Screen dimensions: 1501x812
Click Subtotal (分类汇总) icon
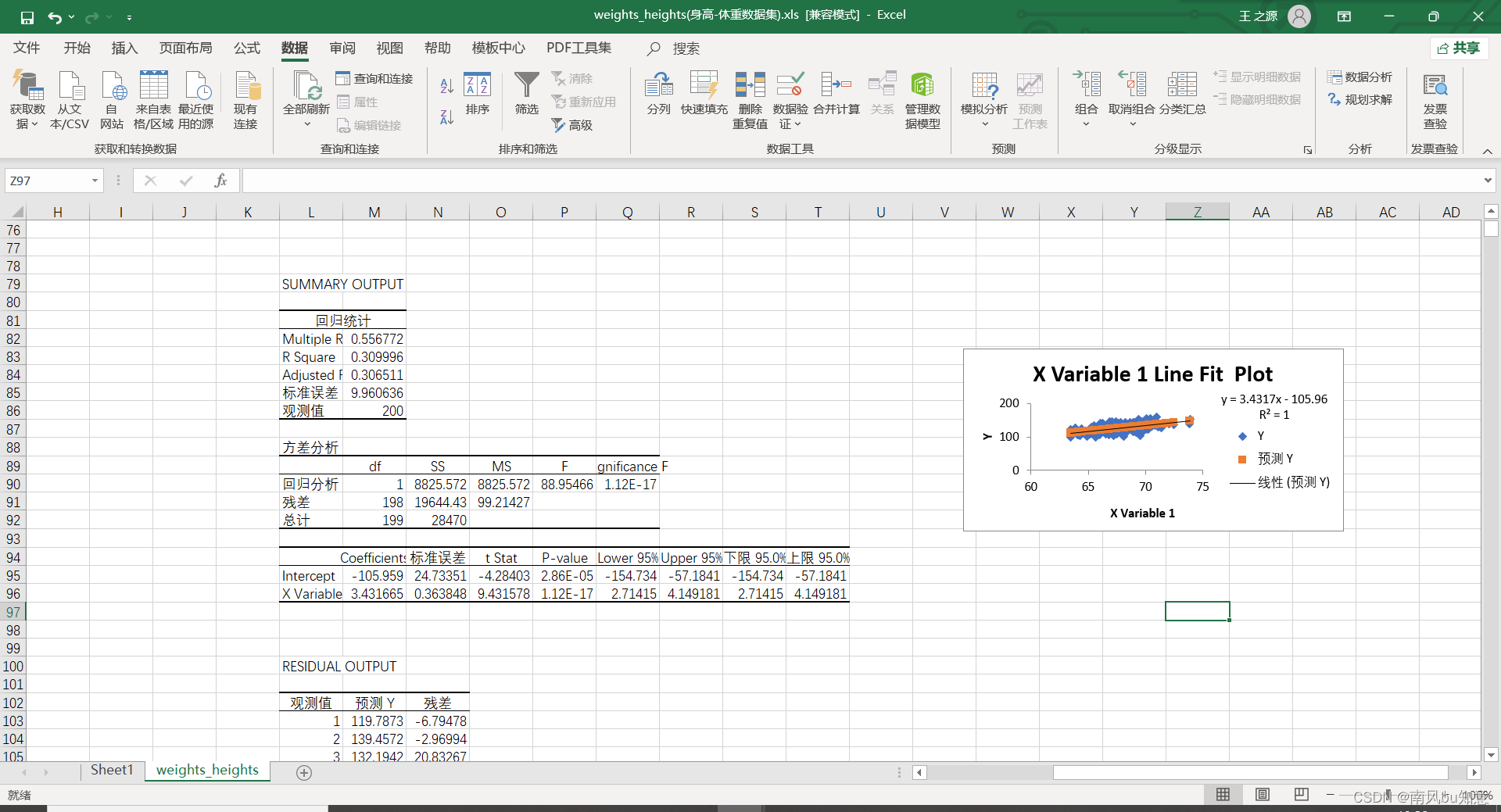point(1182,94)
